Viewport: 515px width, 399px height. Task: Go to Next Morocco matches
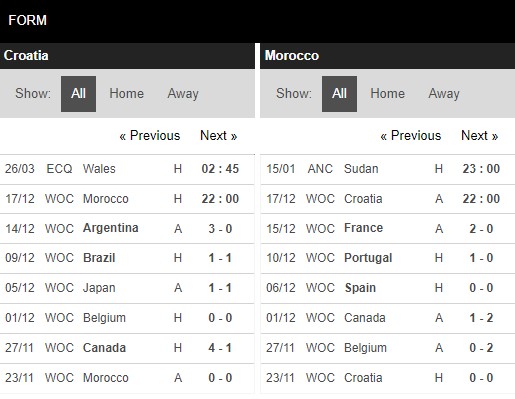(x=480, y=136)
